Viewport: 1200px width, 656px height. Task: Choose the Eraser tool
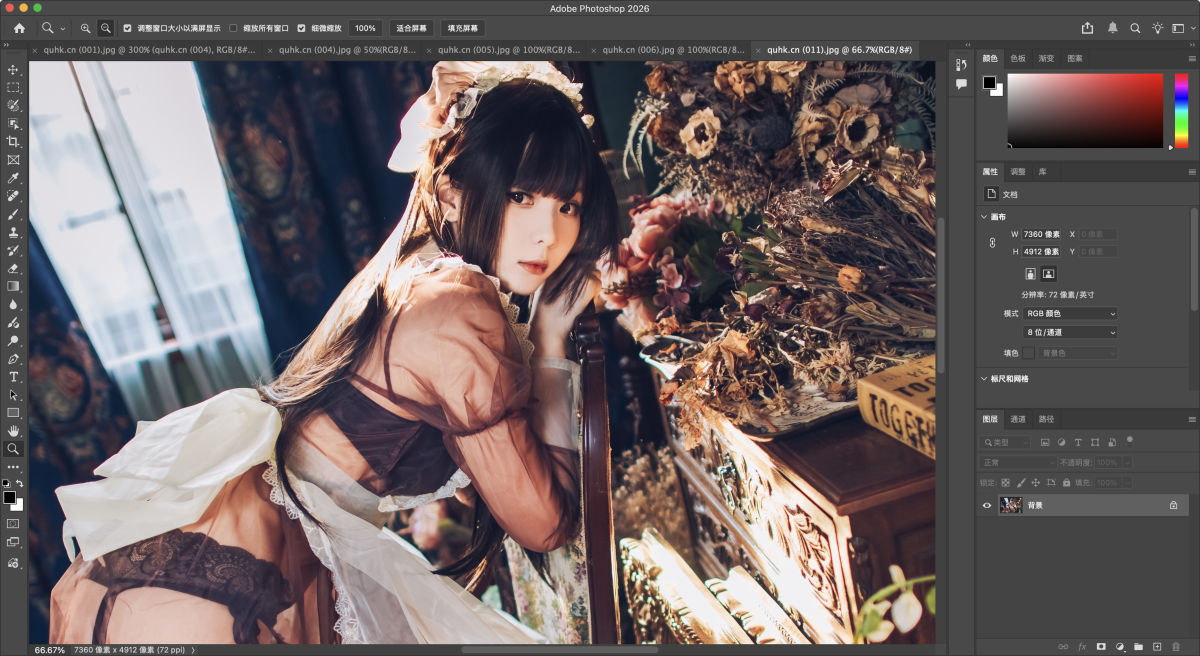coord(14,268)
